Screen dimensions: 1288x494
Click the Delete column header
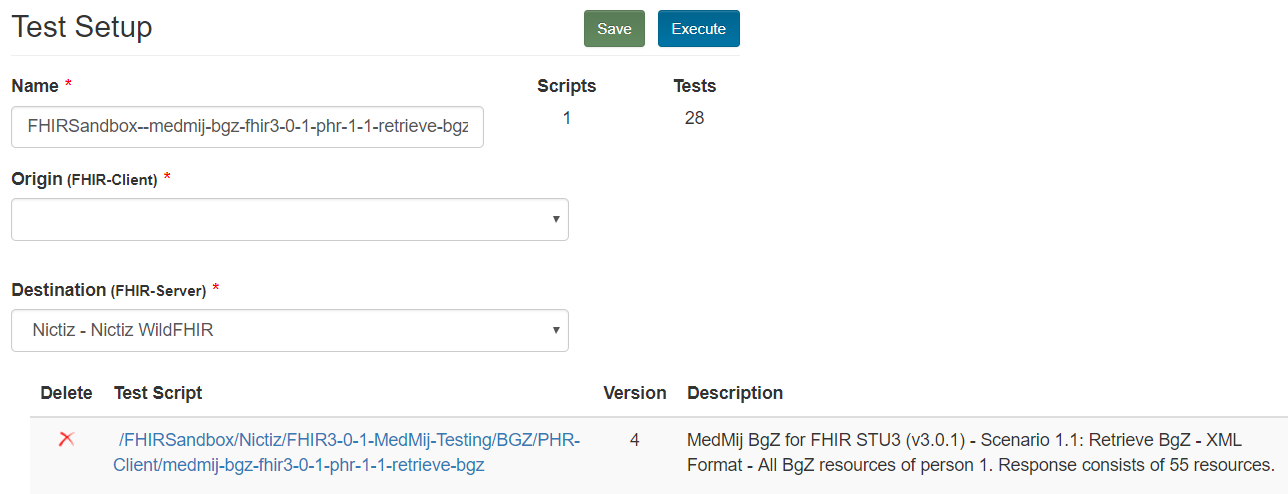pyautogui.click(x=66, y=393)
